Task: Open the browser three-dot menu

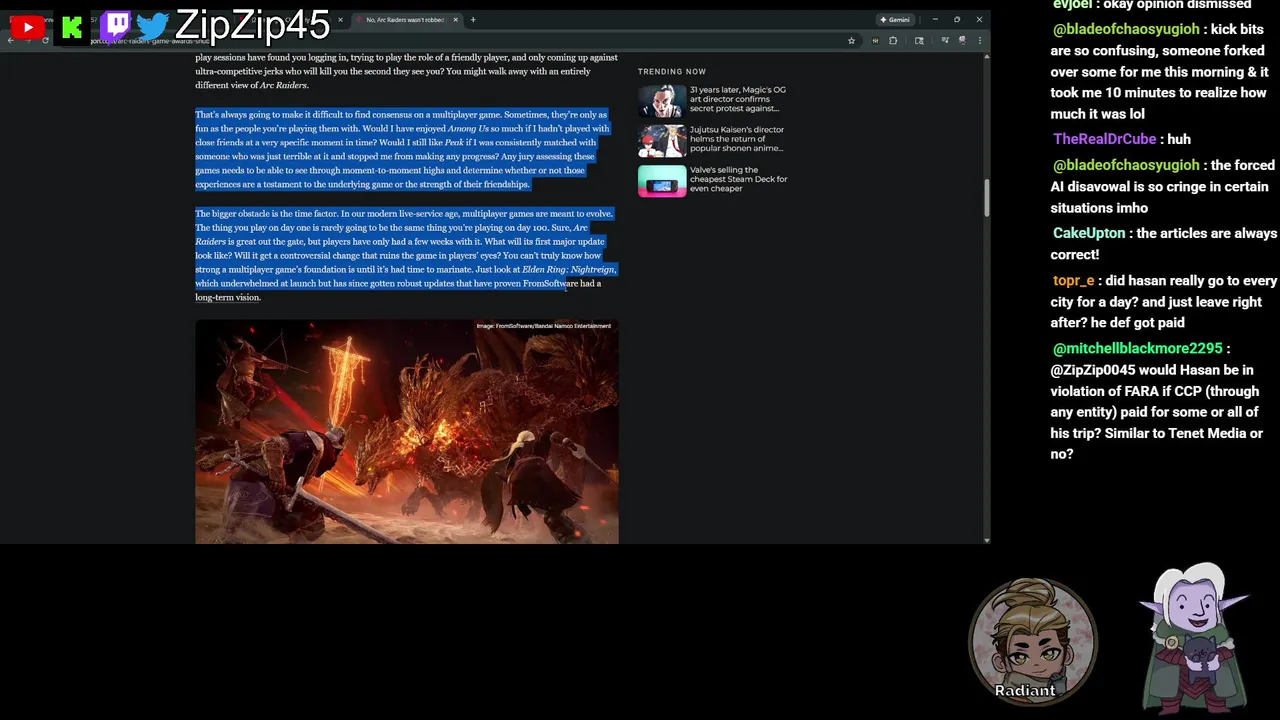Action: click(980, 41)
